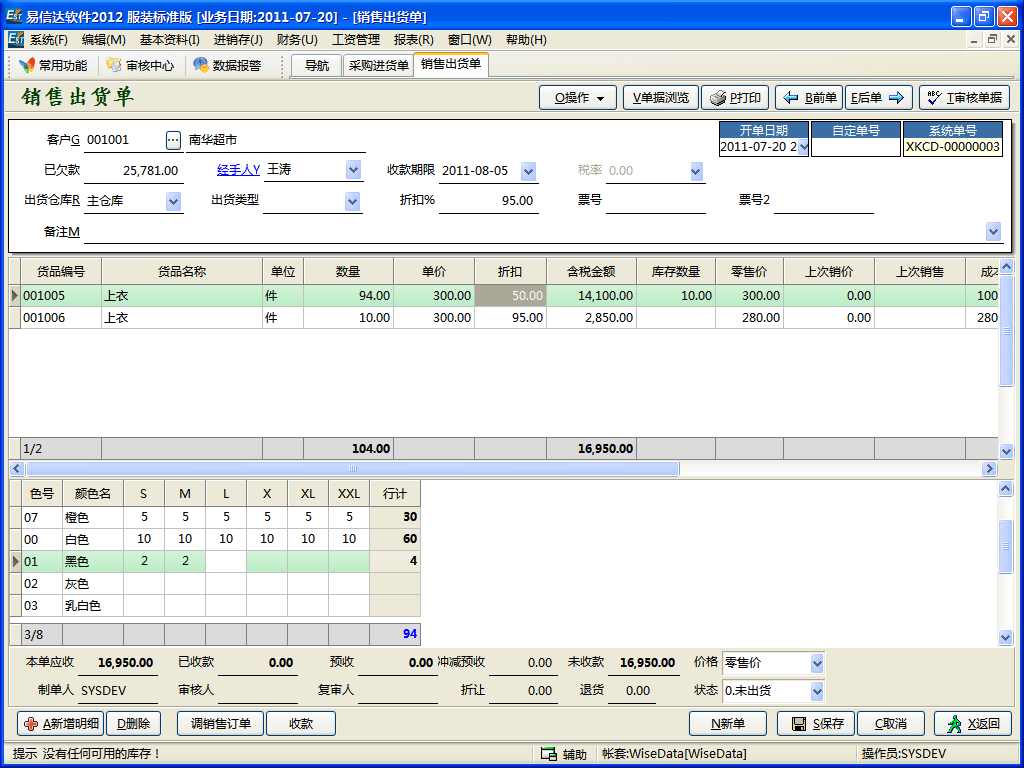Image resolution: width=1024 pixels, height=768 pixels.
Task: Click X返回 to exit the form
Action: [x=972, y=724]
